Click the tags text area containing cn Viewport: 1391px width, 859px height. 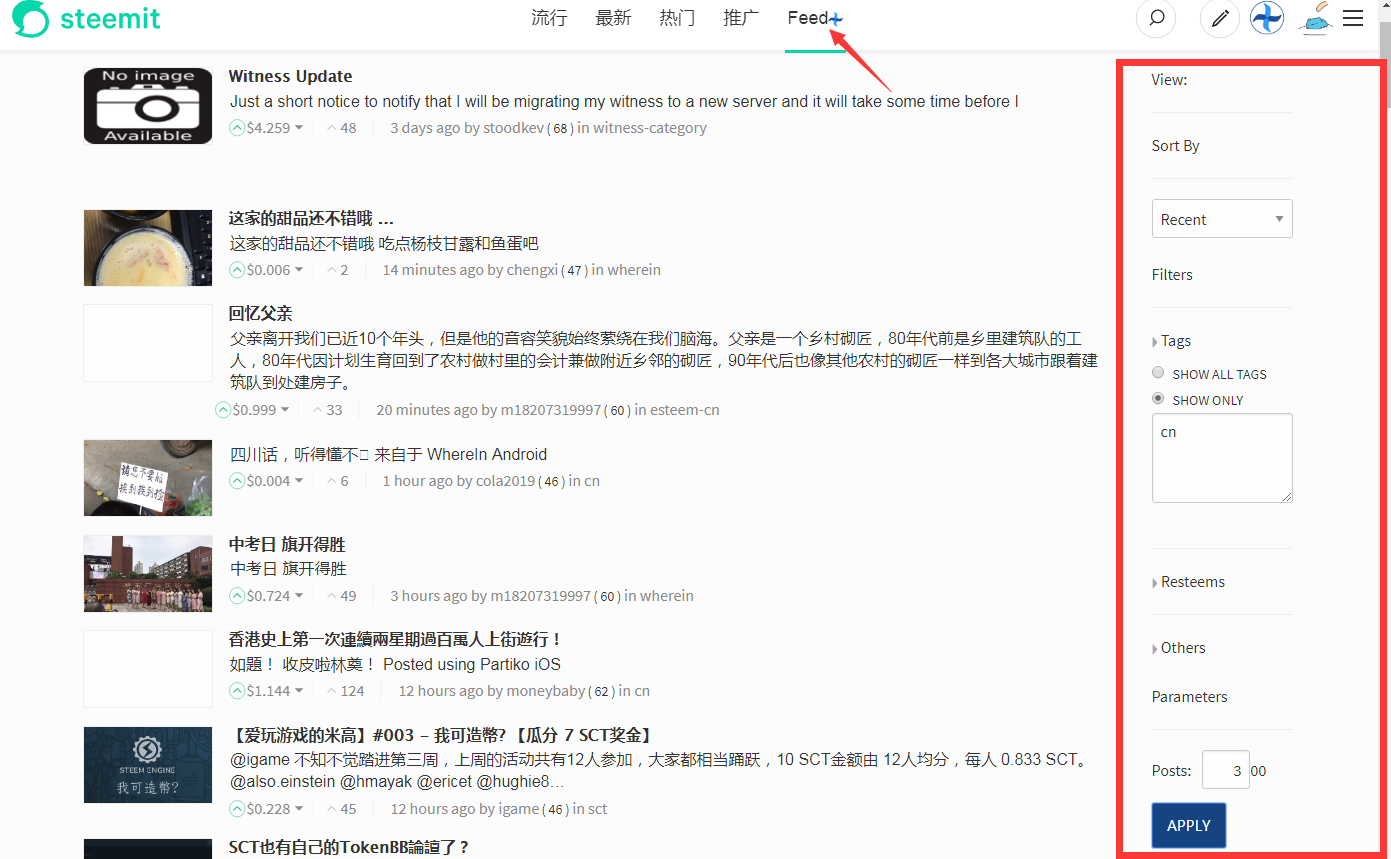pyautogui.click(x=1222, y=458)
